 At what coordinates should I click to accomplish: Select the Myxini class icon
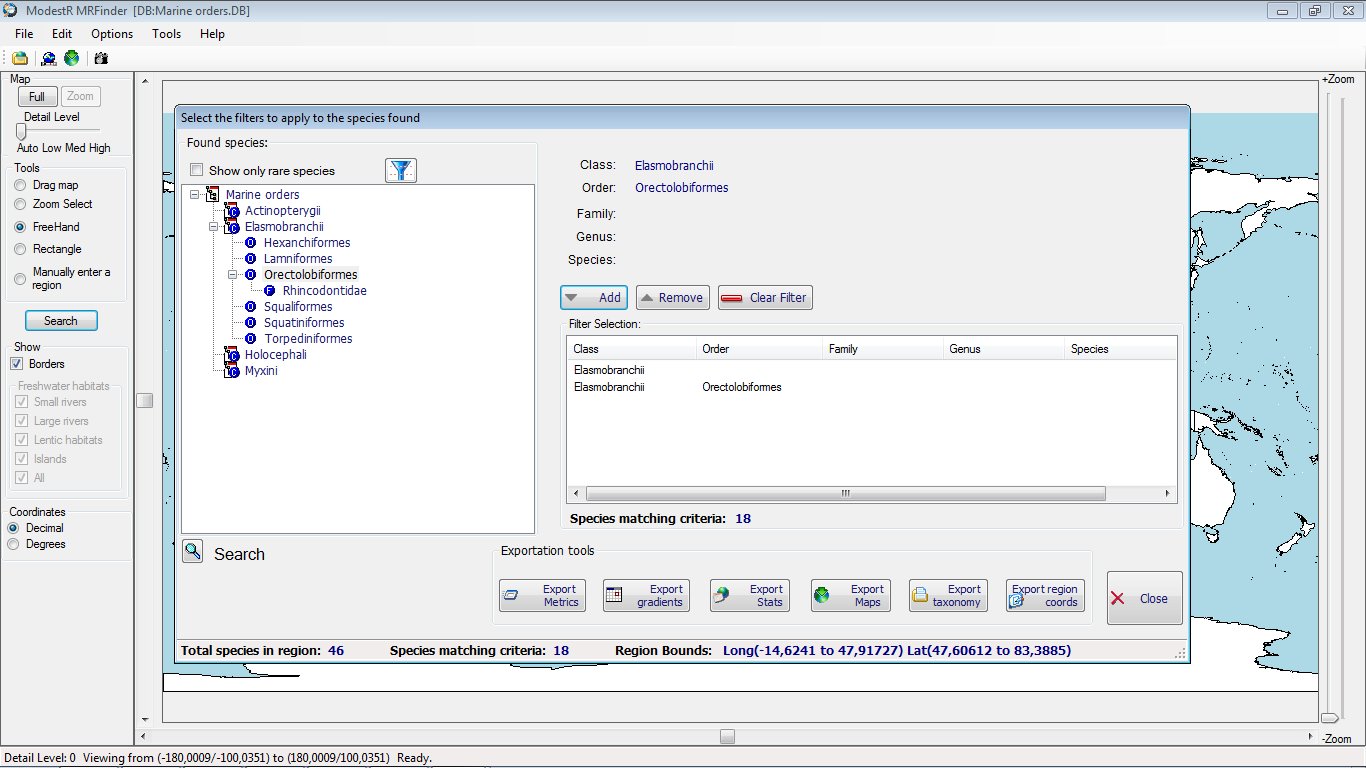coord(232,370)
